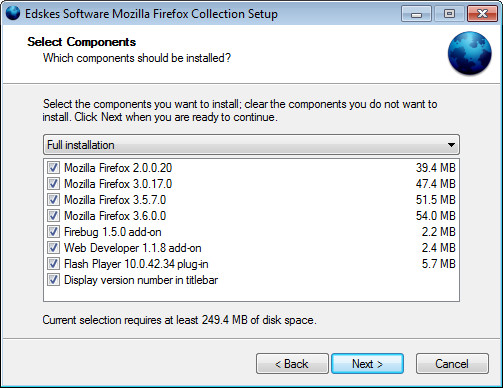
Task: Close the setup window
Action: click(482, 14)
